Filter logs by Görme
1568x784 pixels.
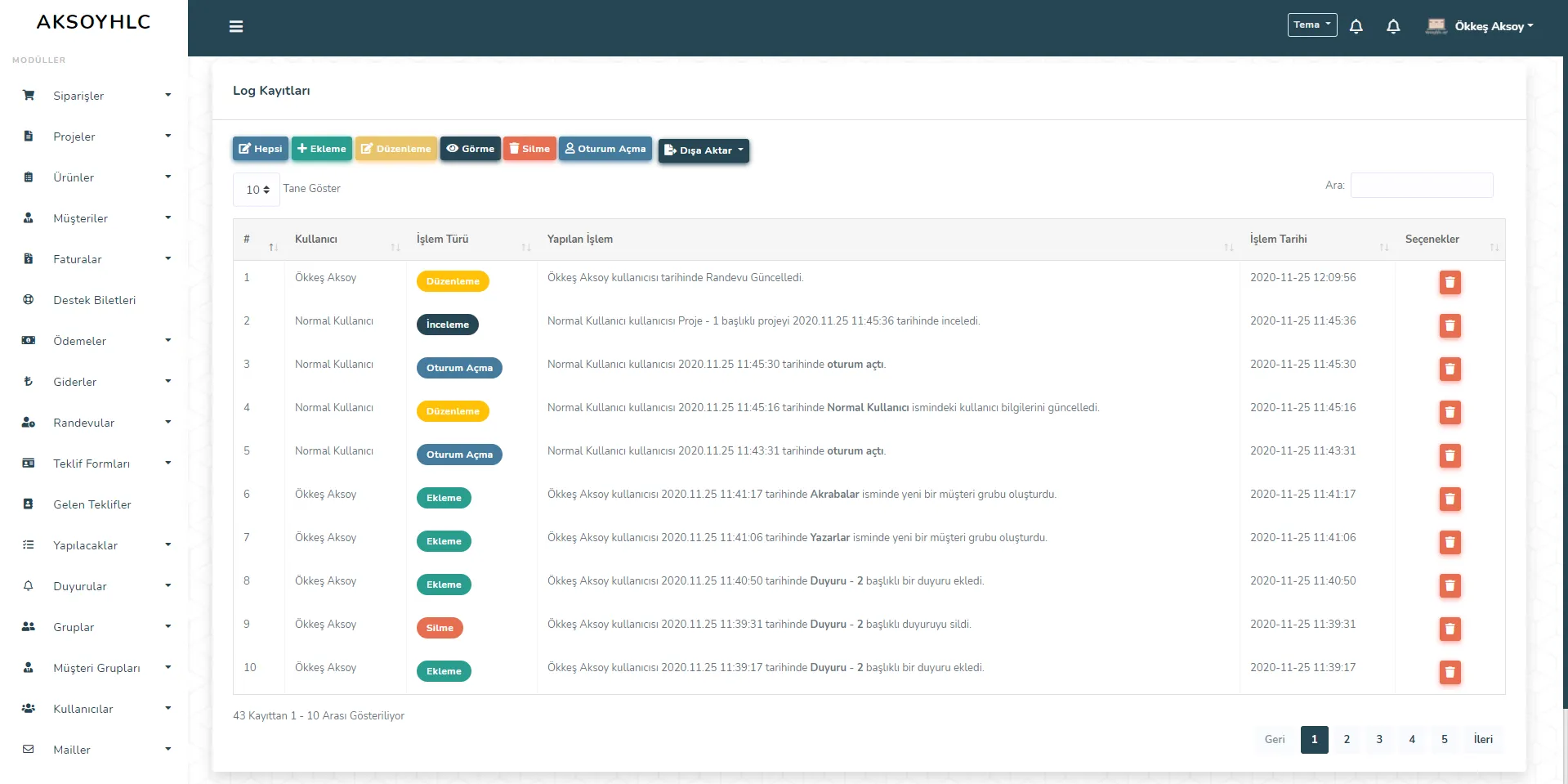471,149
